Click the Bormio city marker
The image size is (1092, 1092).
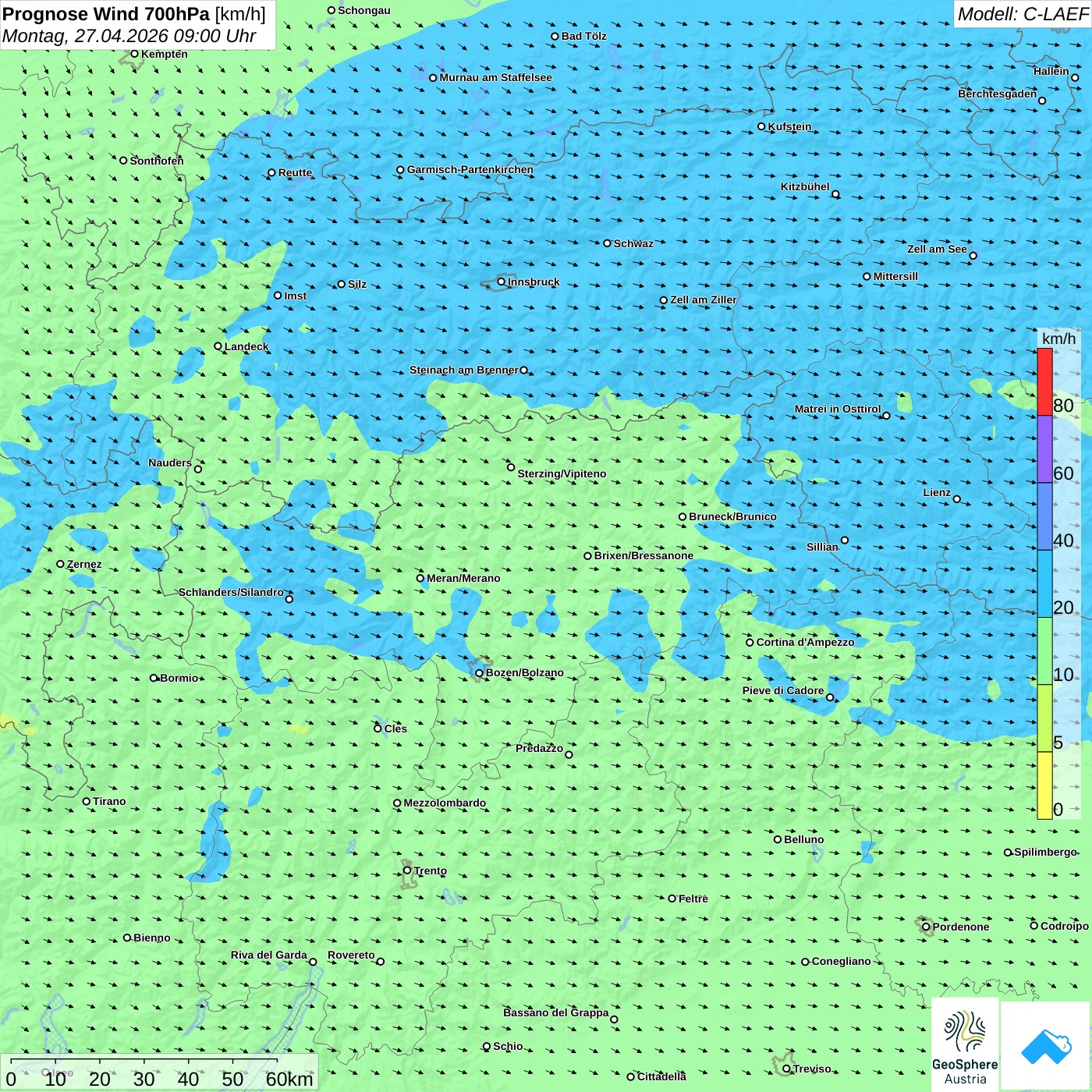coord(154,678)
